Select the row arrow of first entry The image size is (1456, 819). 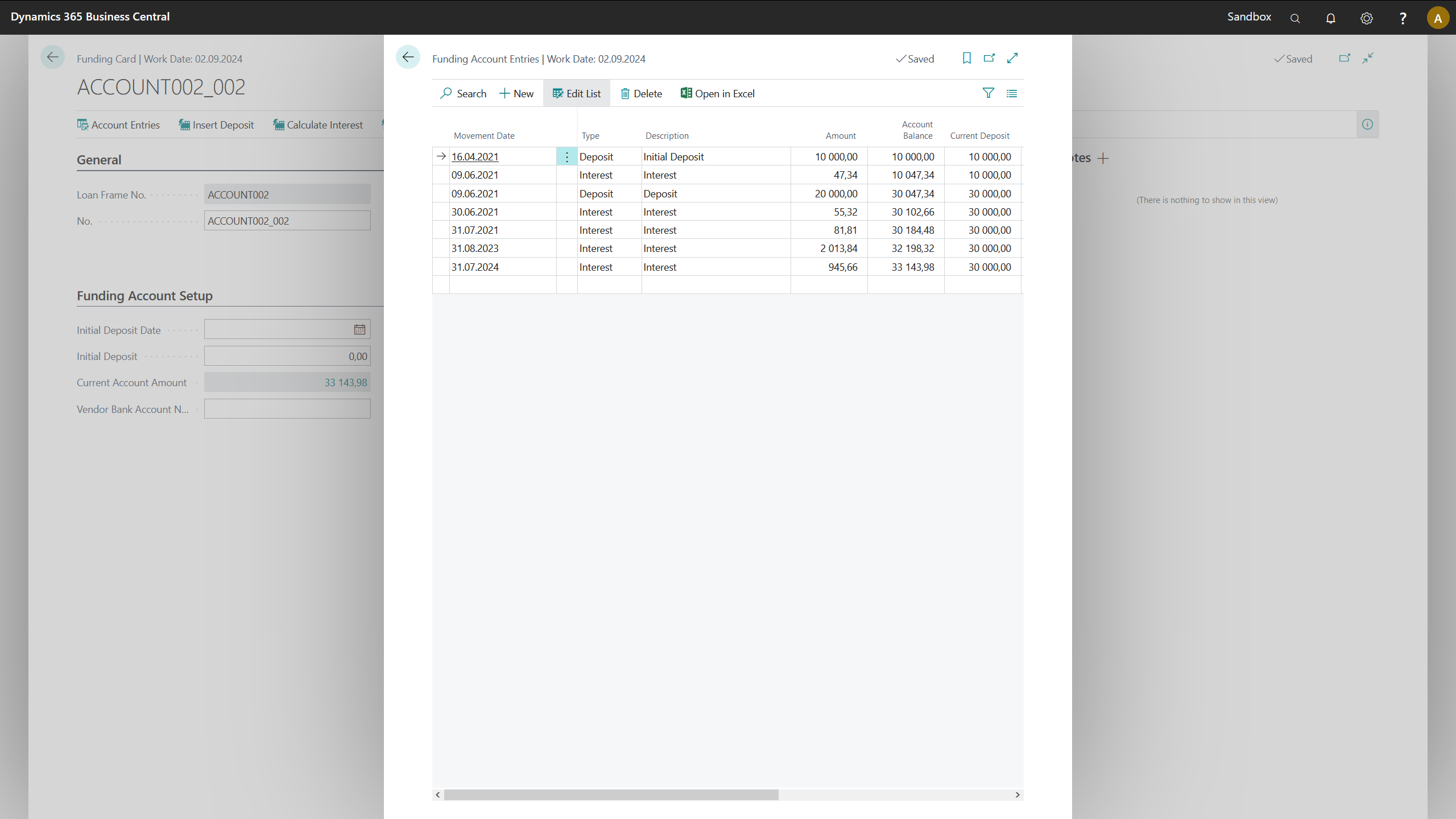(441, 156)
